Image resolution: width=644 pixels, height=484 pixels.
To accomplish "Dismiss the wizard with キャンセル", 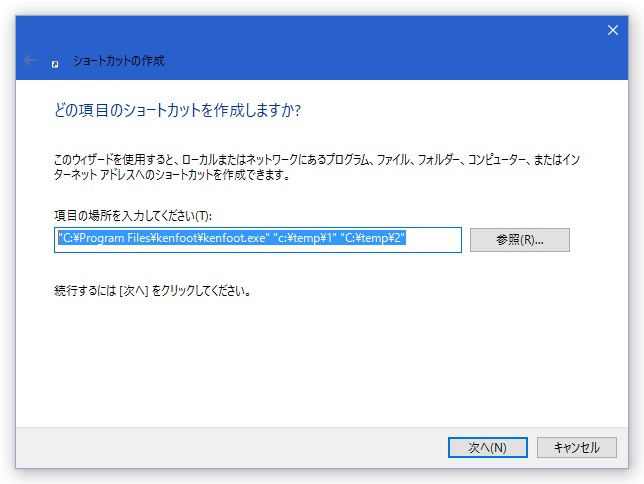I will [577, 447].
